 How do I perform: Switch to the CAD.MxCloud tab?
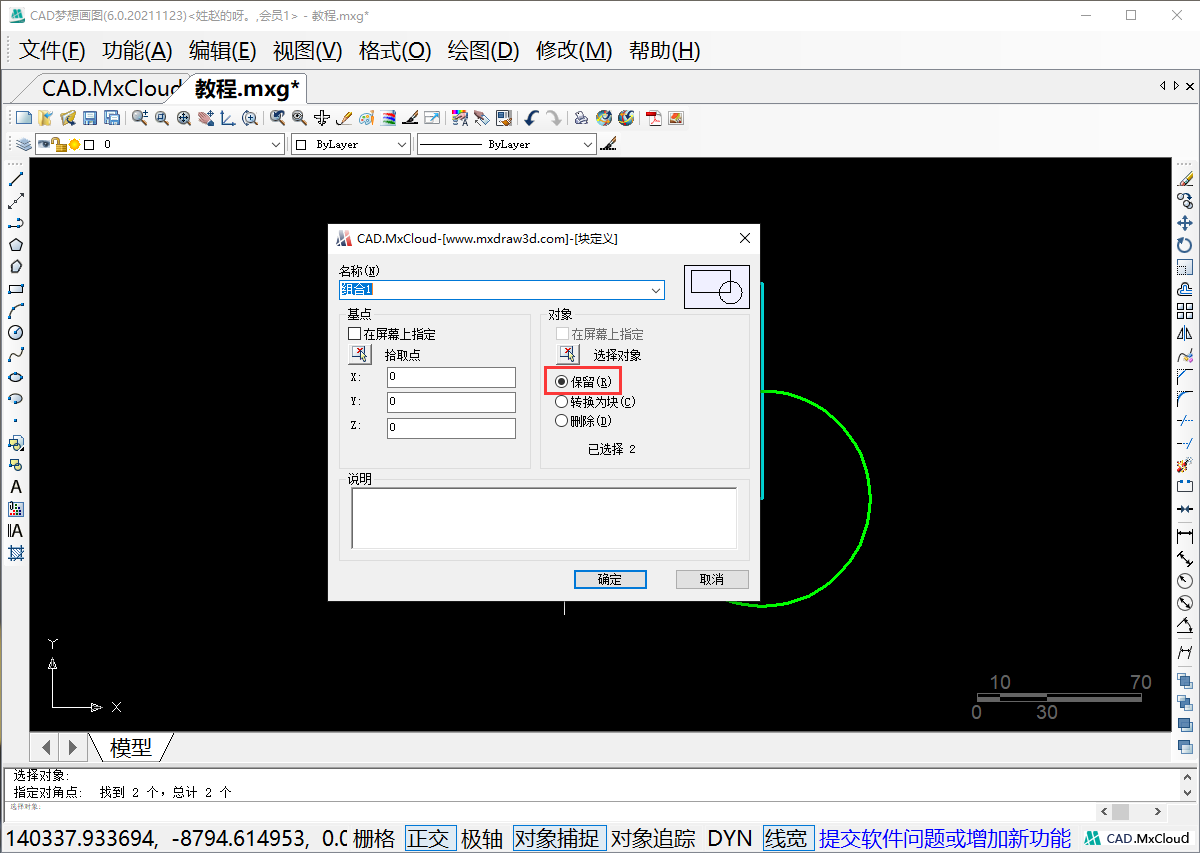pyautogui.click(x=111, y=88)
